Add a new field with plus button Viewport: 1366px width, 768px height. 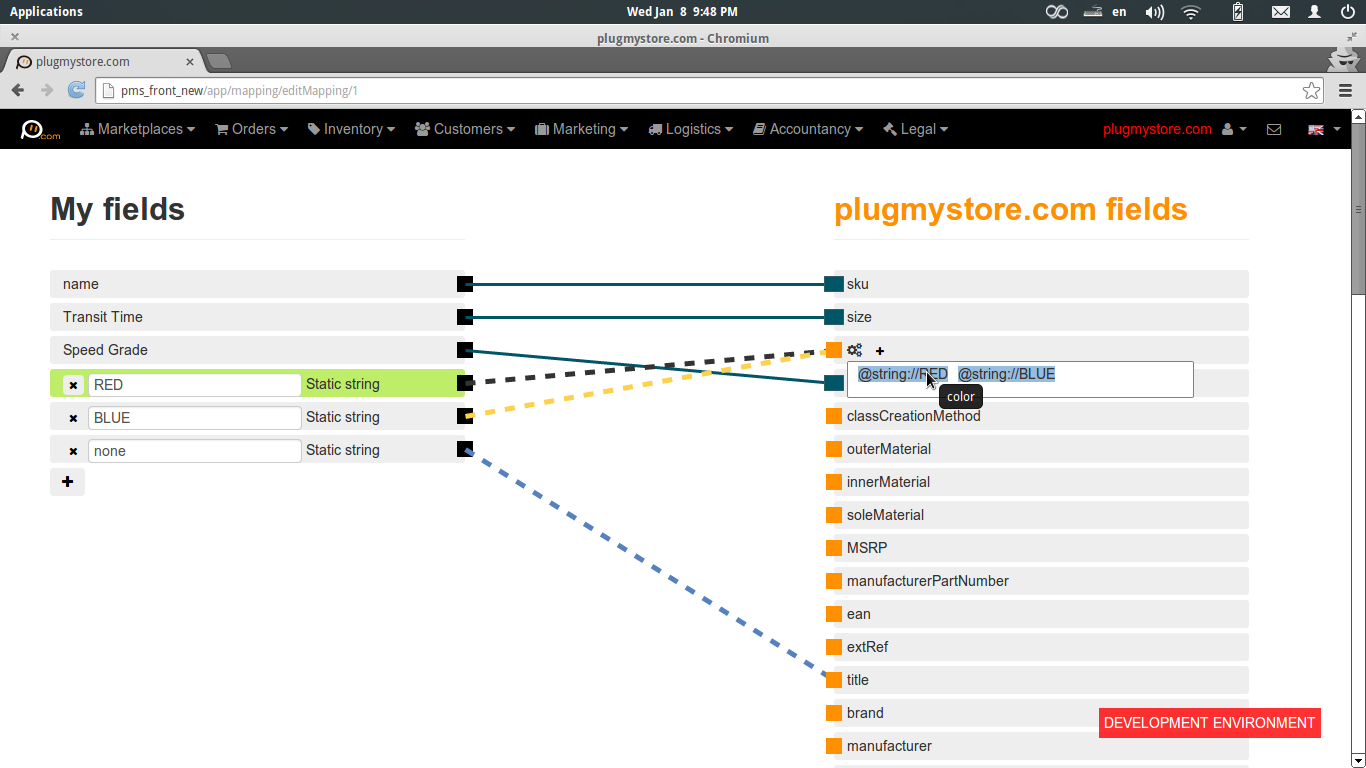67,482
